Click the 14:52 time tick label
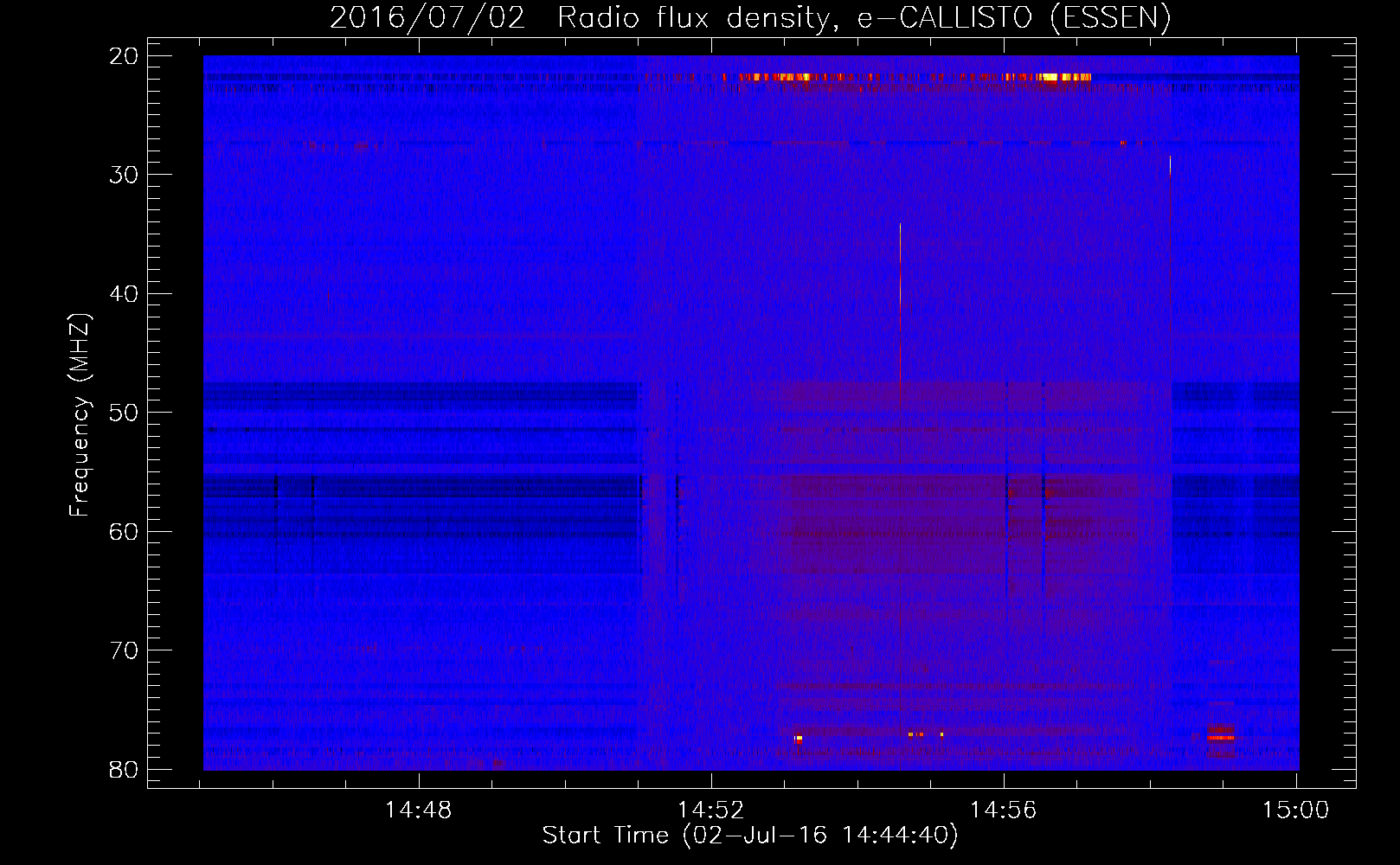This screenshot has width=1400, height=865. (x=710, y=810)
